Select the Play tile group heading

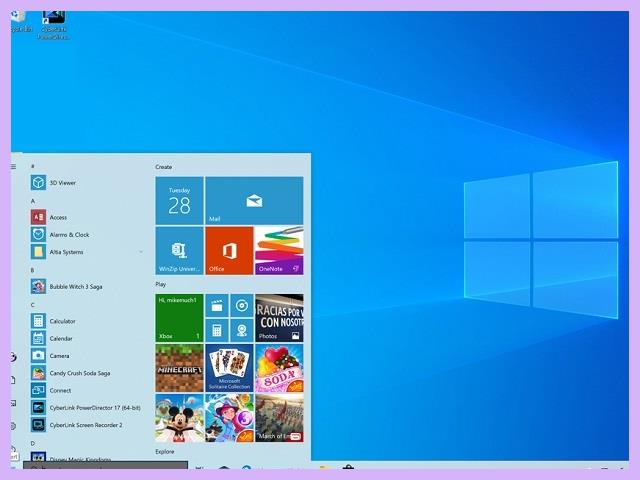point(160,284)
